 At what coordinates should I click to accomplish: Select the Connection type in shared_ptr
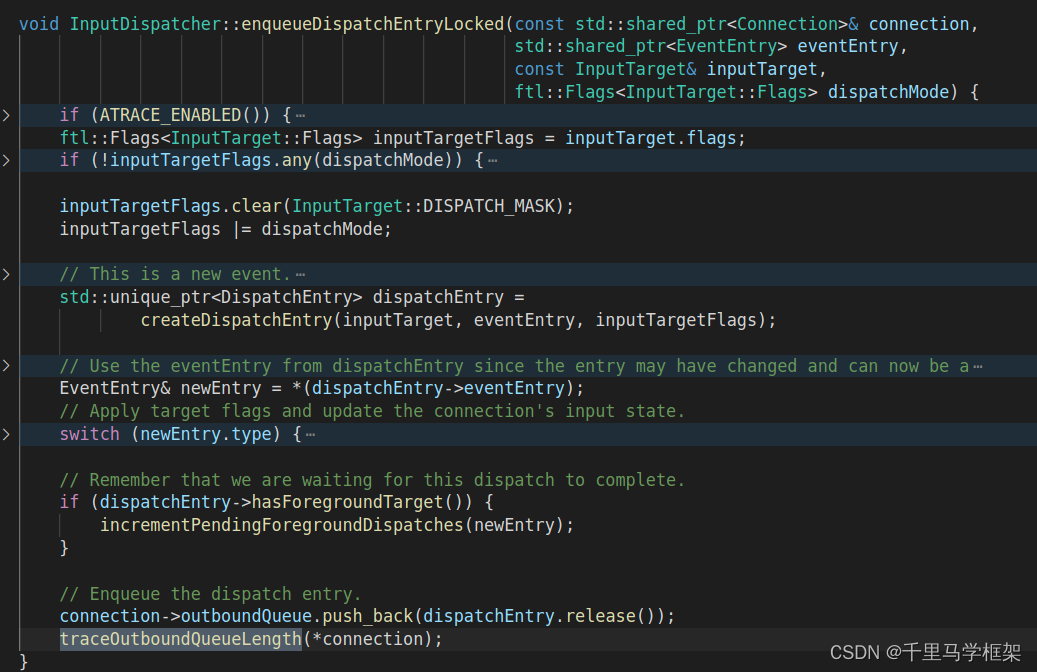tap(787, 24)
